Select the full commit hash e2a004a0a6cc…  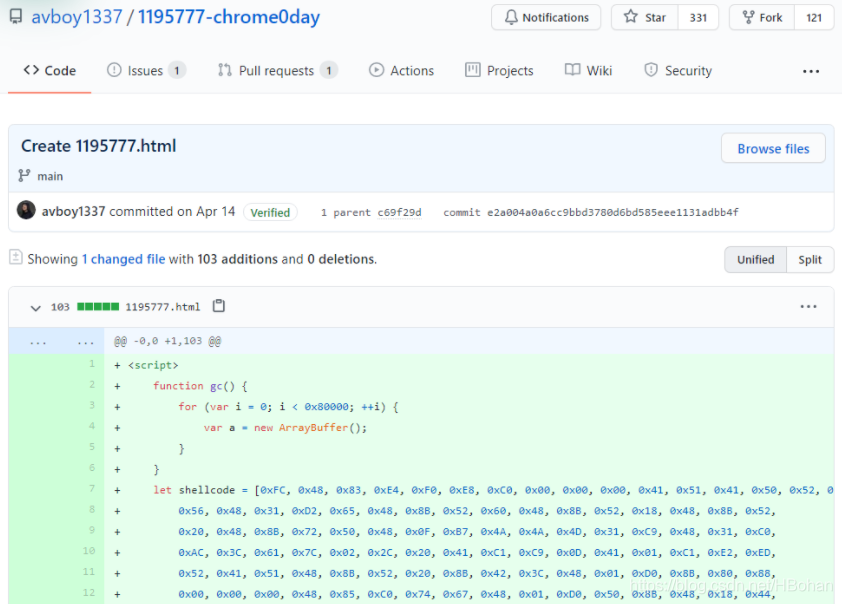pyautogui.click(x=613, y=213)
